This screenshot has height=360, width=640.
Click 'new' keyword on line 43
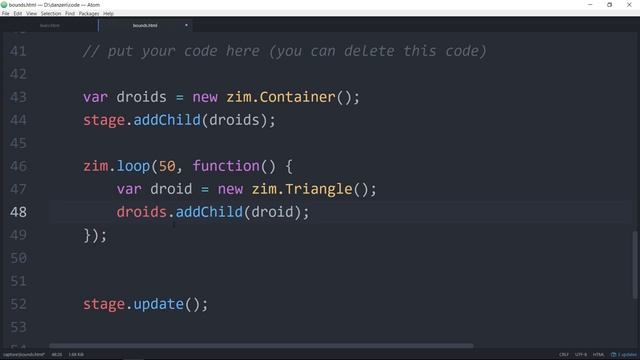point(205,97)
